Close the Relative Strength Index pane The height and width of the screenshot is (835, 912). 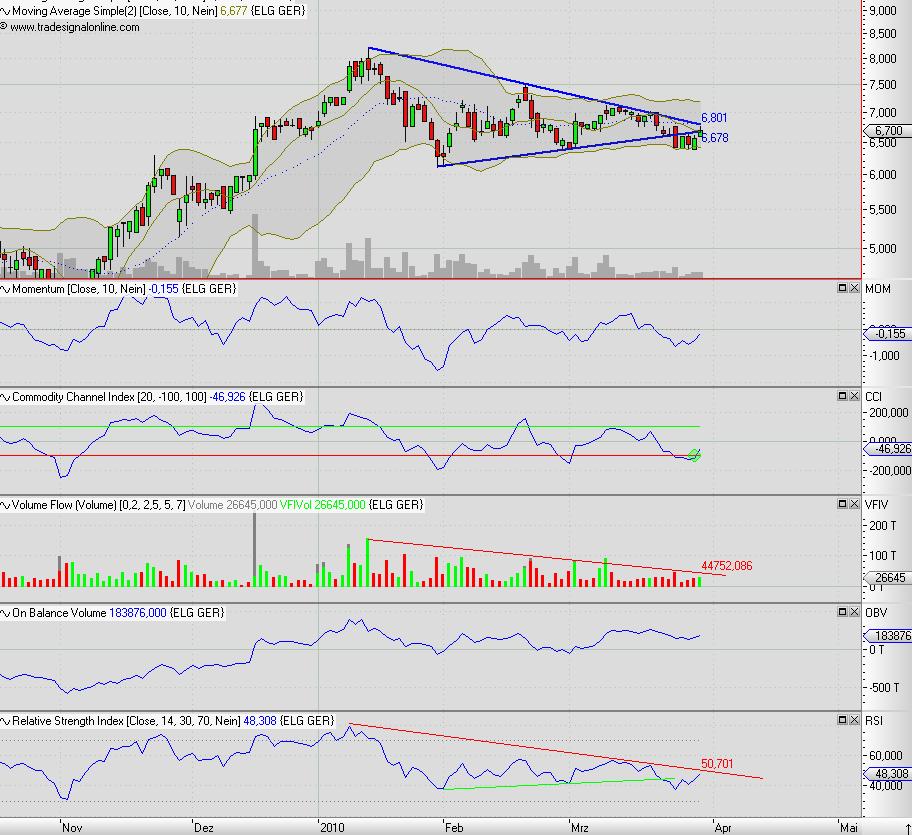(x=854, y=720)
